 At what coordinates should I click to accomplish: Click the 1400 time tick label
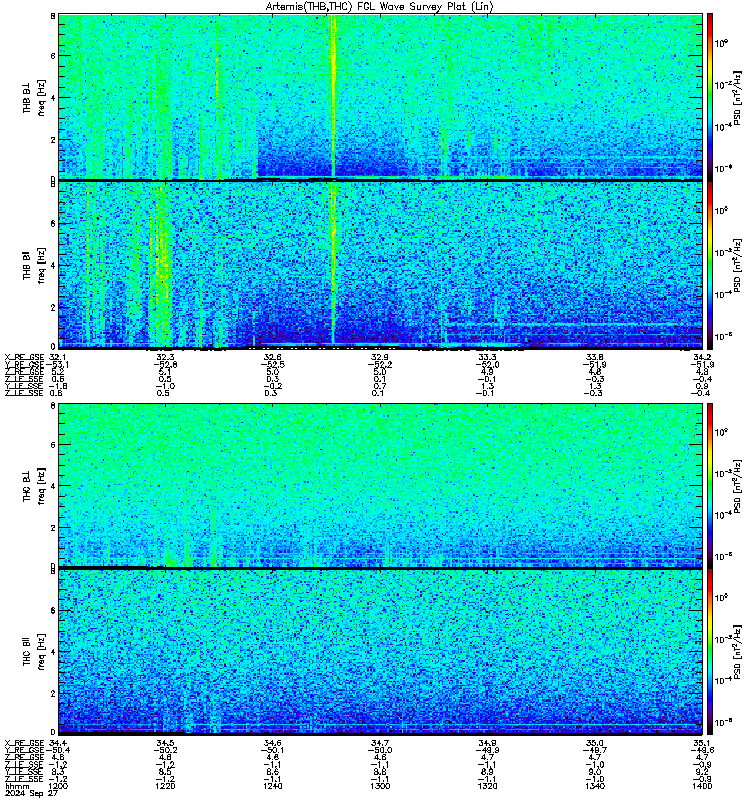[702, 786]
